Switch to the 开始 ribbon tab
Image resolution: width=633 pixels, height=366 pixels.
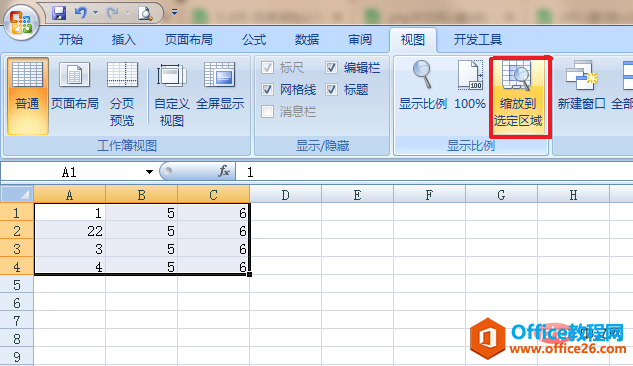[71, 40]
